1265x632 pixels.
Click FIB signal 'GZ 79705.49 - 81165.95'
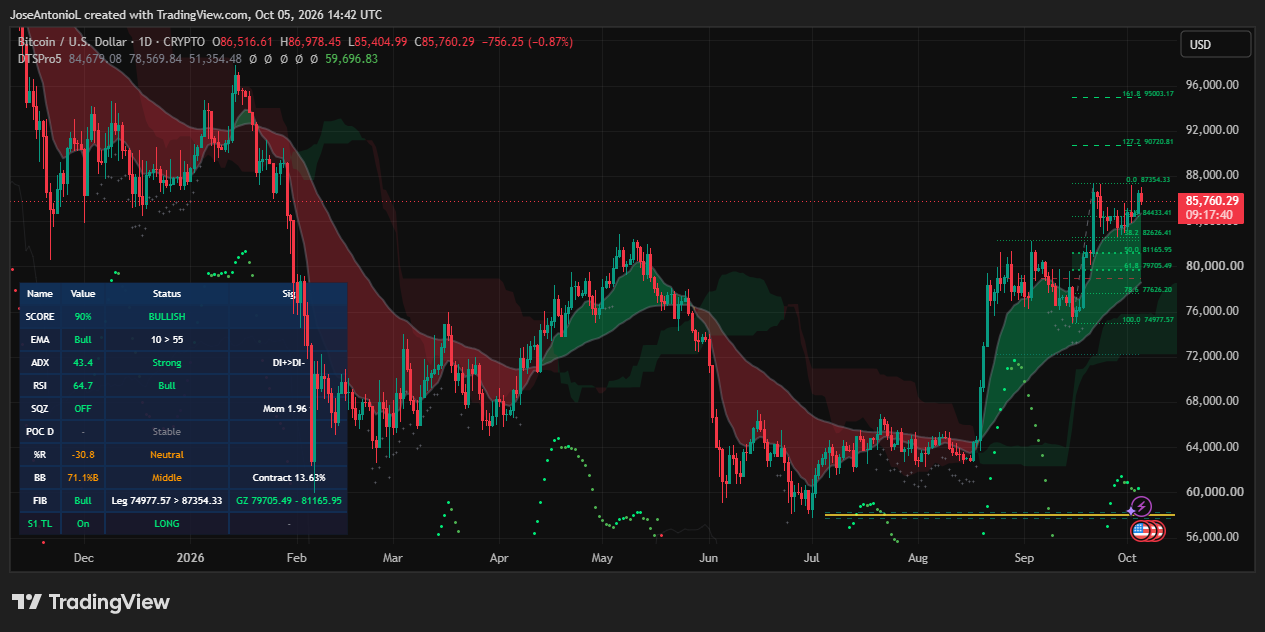pos(288,500)
